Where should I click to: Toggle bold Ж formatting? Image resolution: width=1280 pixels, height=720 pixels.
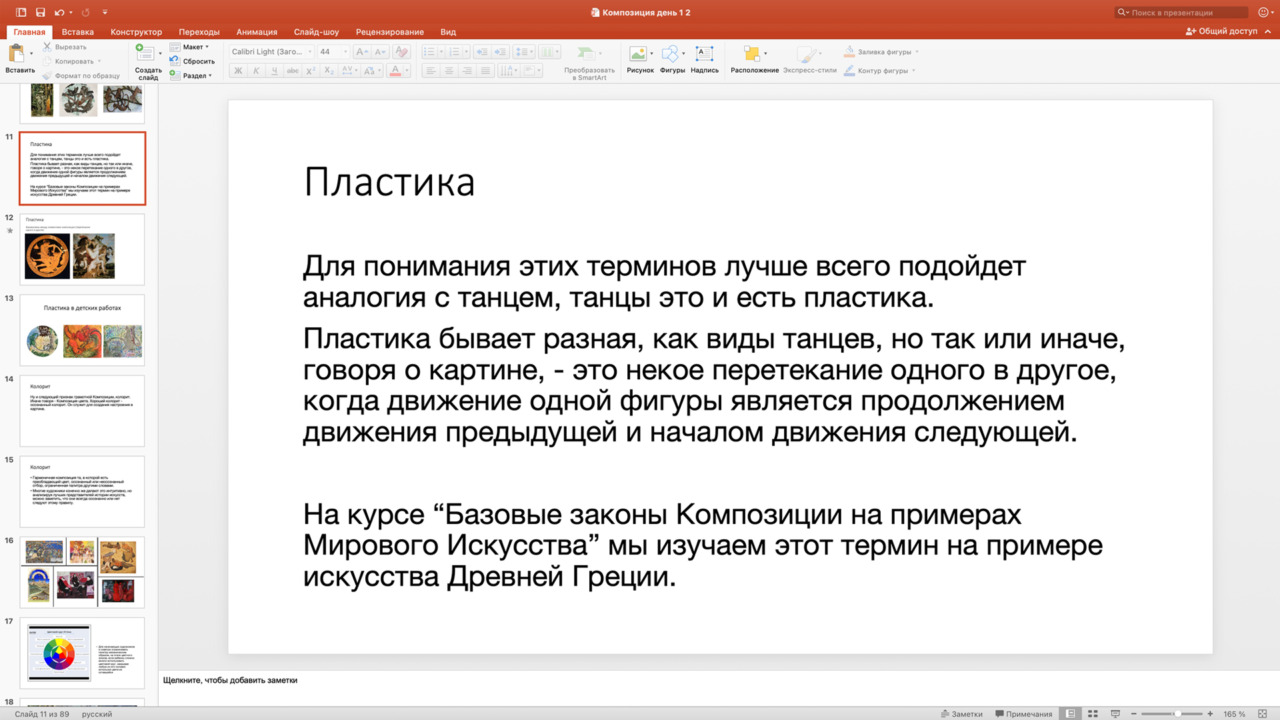click(238, 71)
